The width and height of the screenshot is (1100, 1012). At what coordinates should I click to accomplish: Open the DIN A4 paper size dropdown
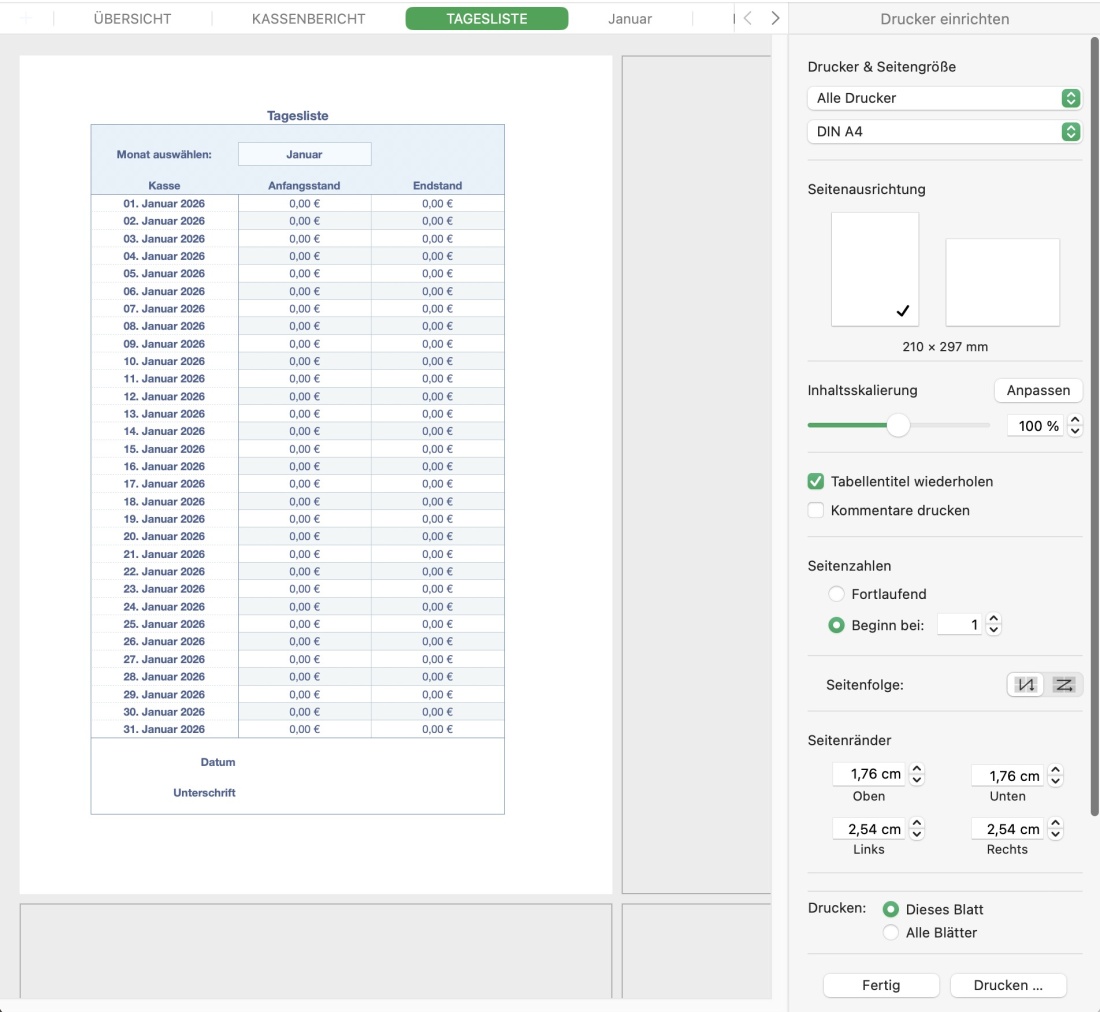coord(944,132)
